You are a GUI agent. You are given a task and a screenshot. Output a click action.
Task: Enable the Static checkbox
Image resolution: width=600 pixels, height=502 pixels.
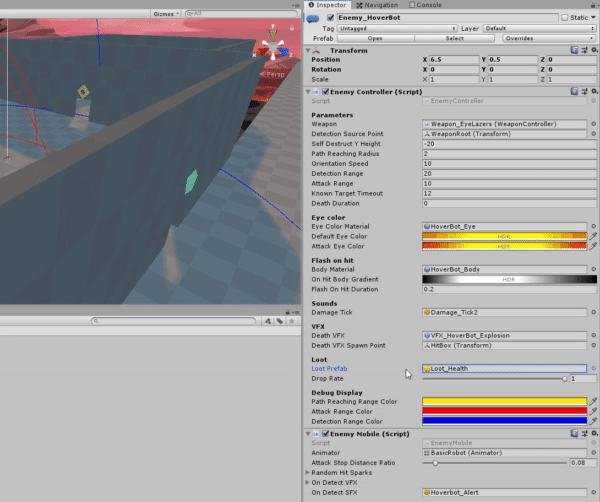(565, 18)
